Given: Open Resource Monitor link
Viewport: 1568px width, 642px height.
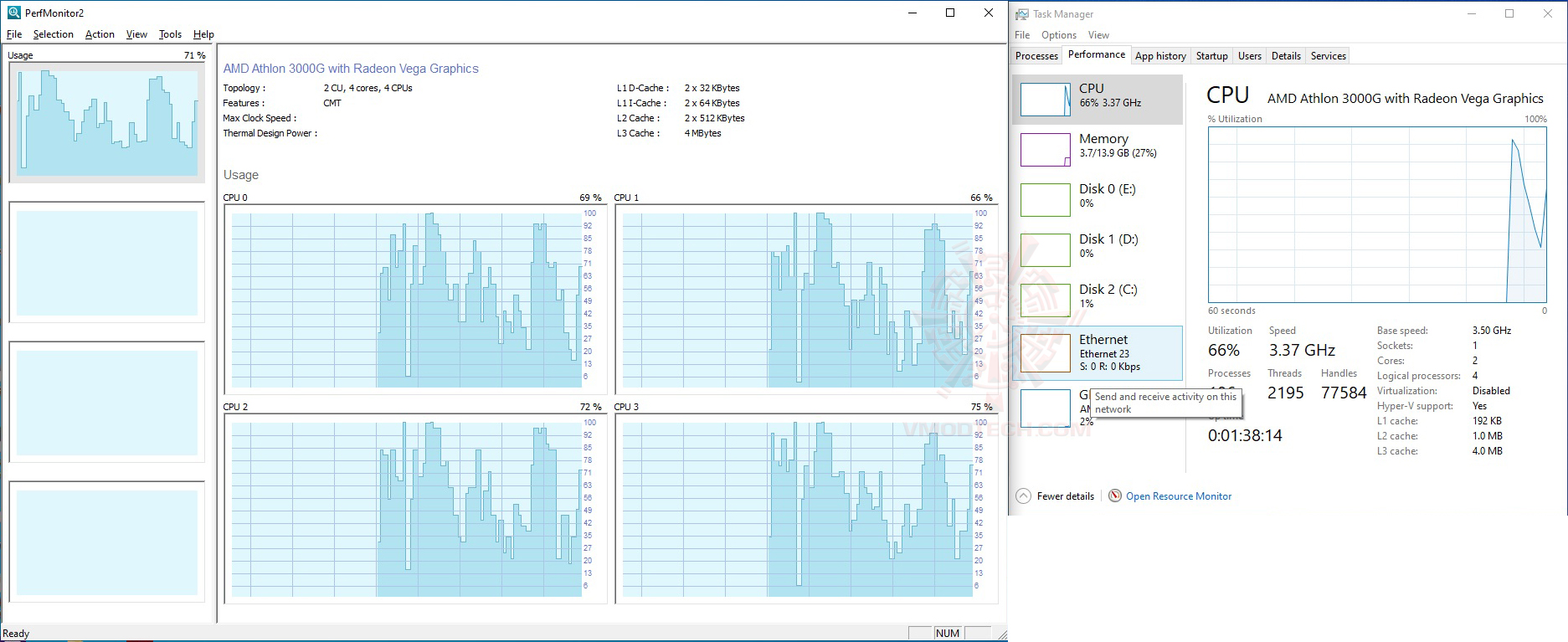Looking at the screenshot, I should [x=1179, y=496].
